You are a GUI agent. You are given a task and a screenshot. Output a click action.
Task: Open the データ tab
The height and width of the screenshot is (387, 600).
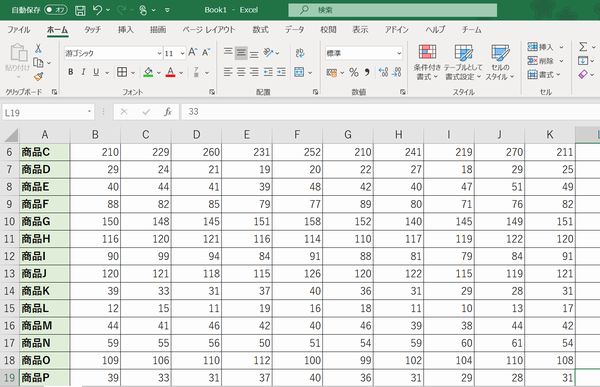tap(294, 29)
